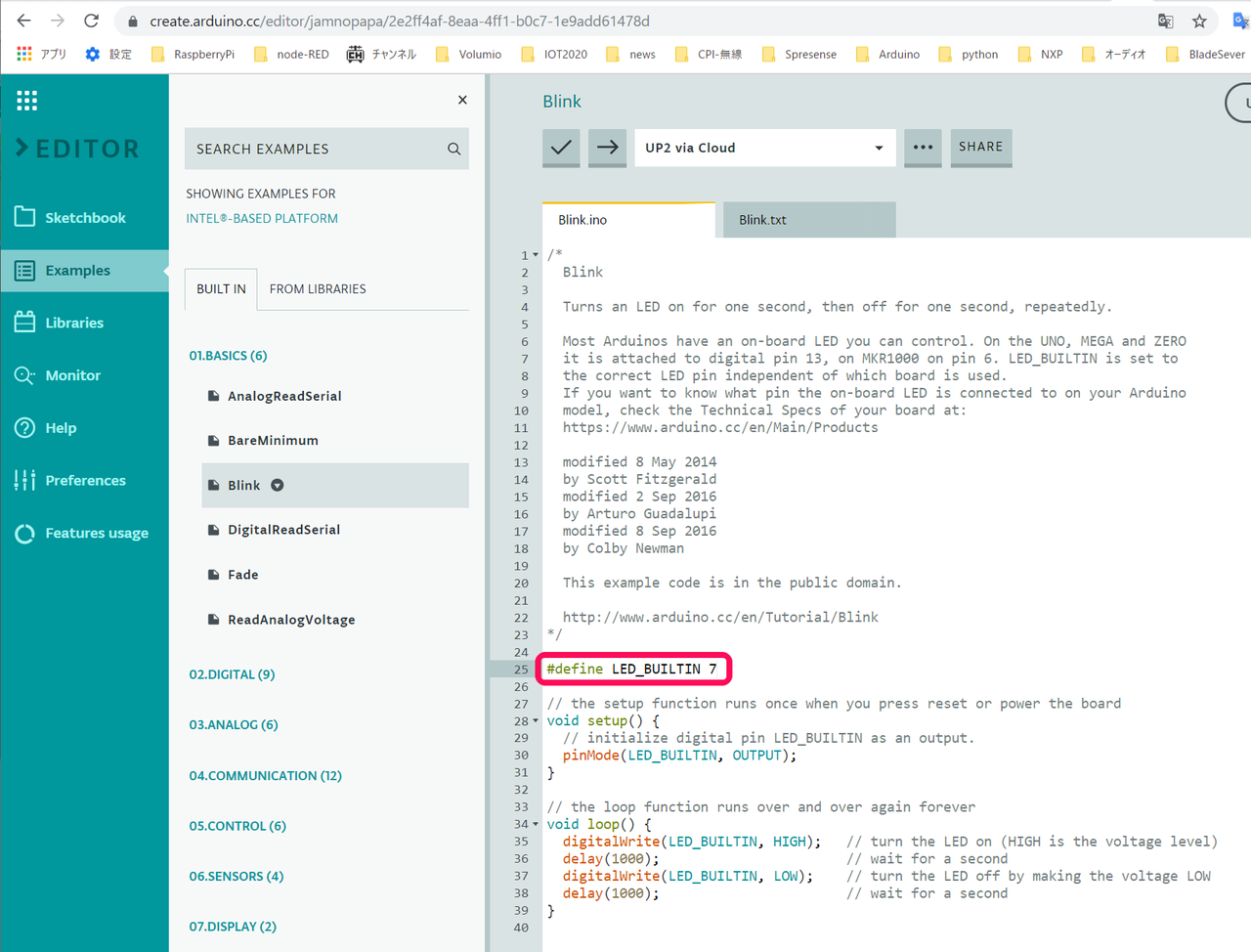
Task: Open Sketchbook in the sidebar
Action: point(84,218)
